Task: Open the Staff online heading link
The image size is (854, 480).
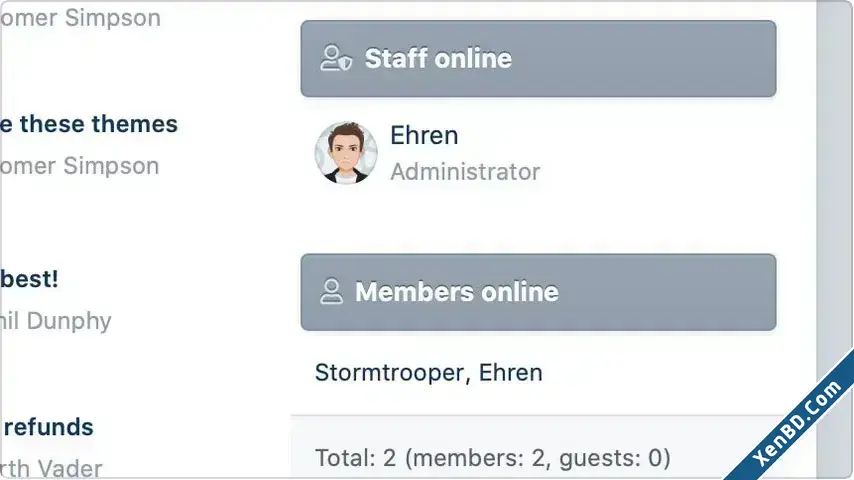Action: coord(438,58)
